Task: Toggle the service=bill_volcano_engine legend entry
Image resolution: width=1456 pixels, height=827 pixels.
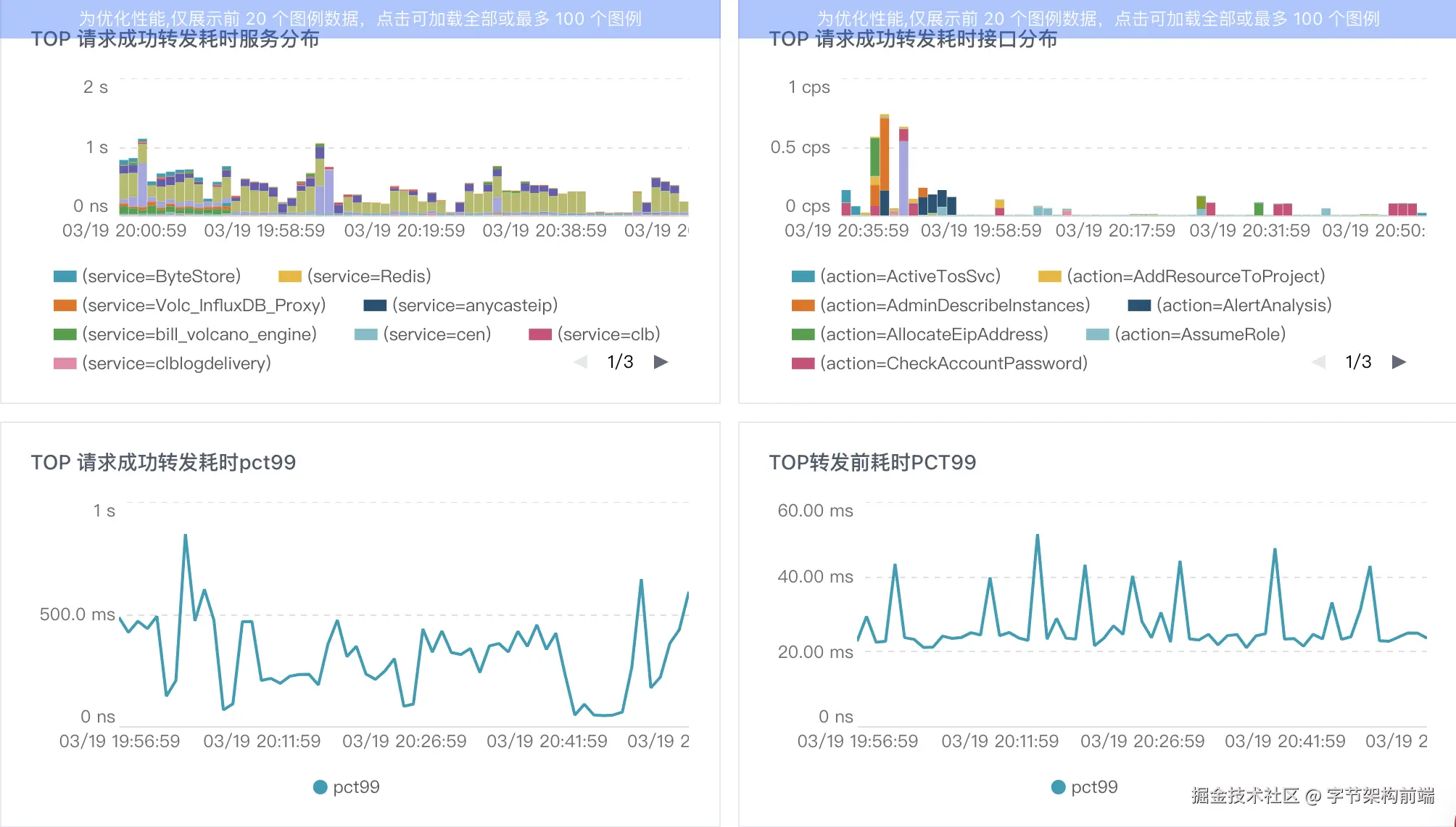Action: pos(199,334)
